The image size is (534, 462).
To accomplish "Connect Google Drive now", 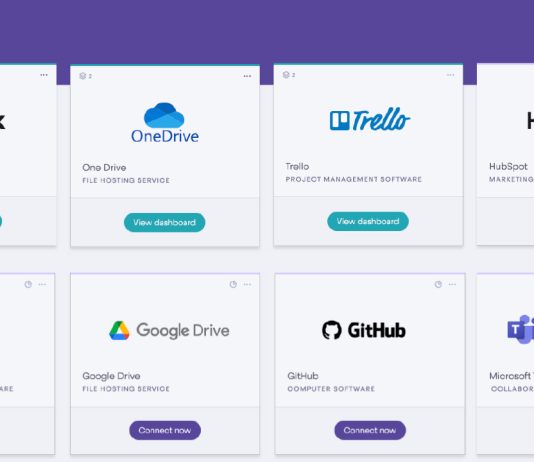I will [165, 430].
